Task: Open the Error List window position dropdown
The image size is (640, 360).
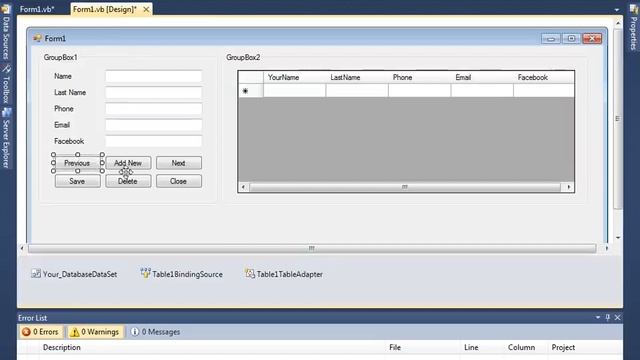Action: pos(598,317)
